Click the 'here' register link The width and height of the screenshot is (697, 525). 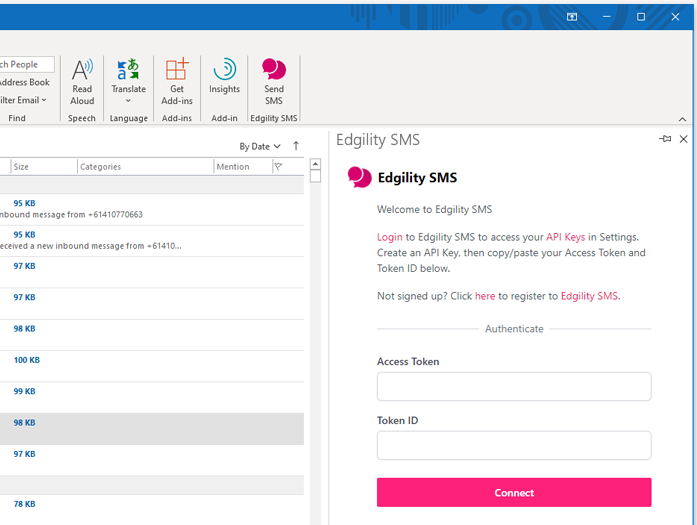pos(485,296)
